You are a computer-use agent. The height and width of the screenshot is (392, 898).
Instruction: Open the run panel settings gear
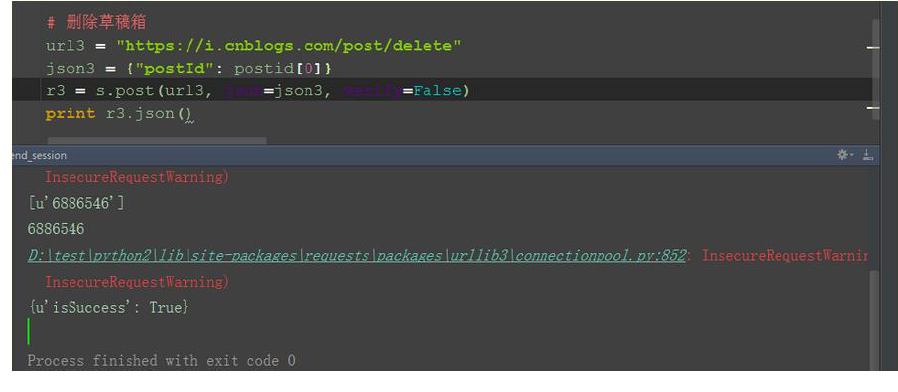[x=844, y=155]
